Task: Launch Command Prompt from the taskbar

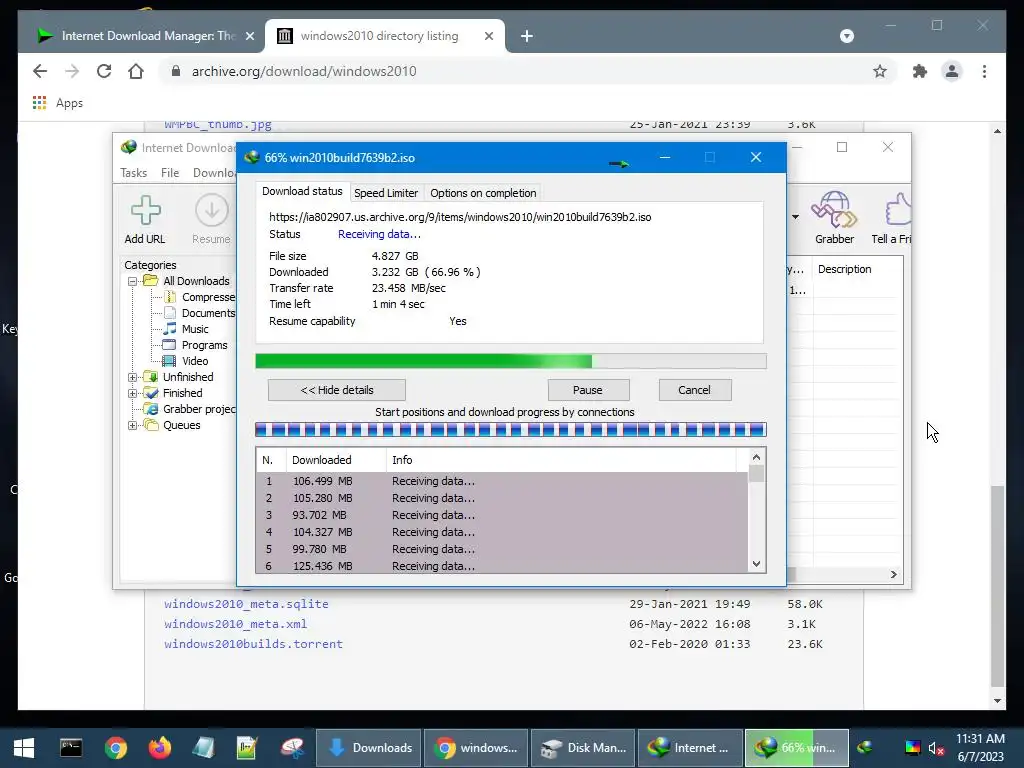Action: point(71,748)
